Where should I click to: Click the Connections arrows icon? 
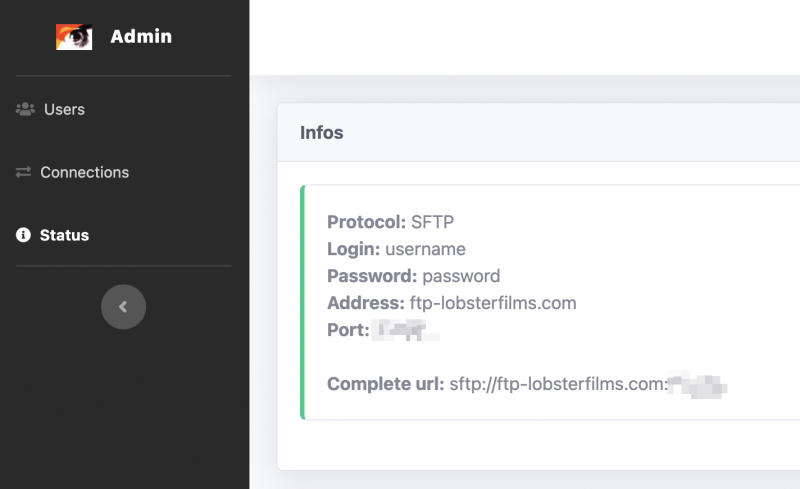point(24,172)
